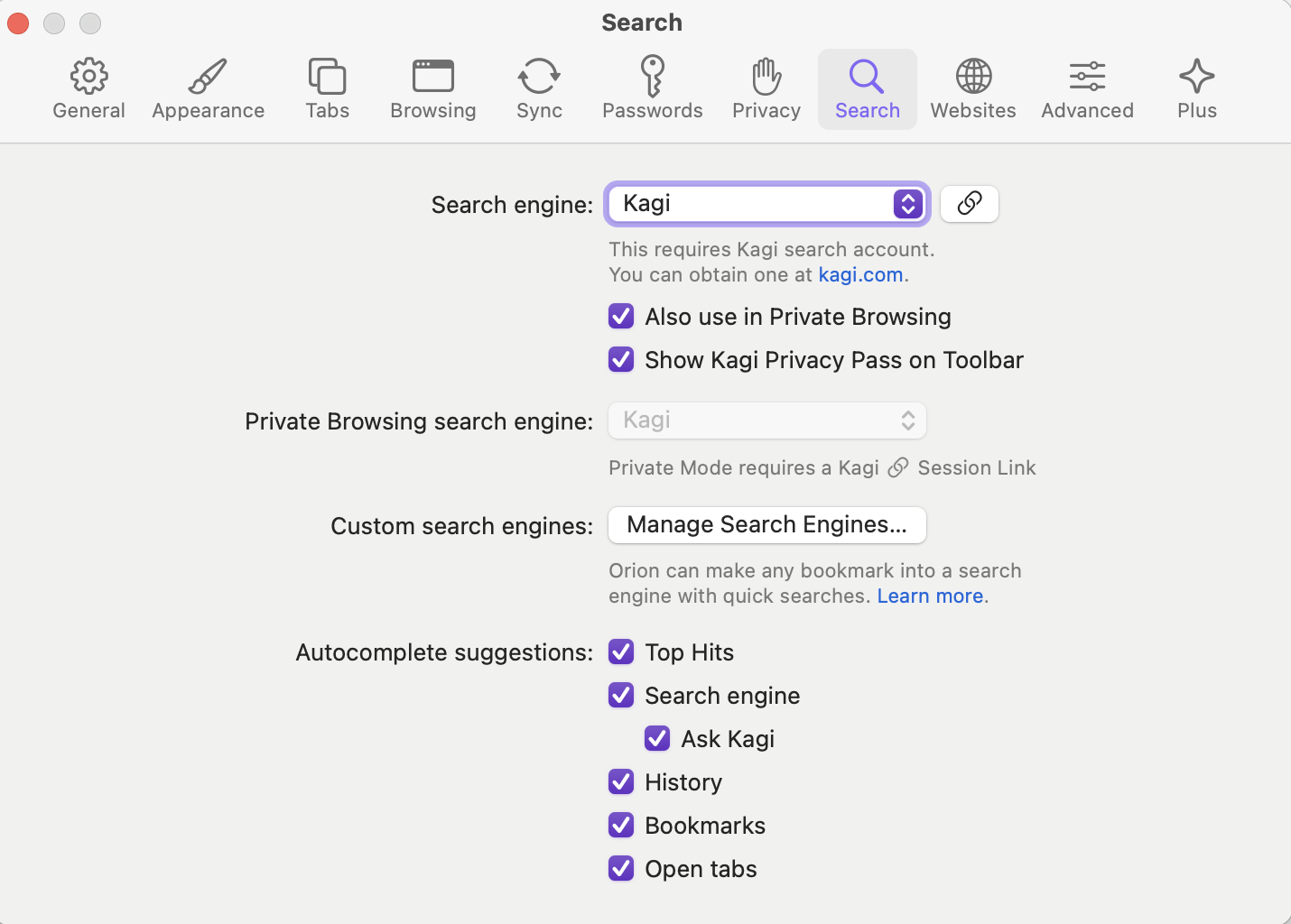The width and height of the screenshot is (1291, 924).
Task: Switch to the Plus tab
Action: pos(1196,89)
